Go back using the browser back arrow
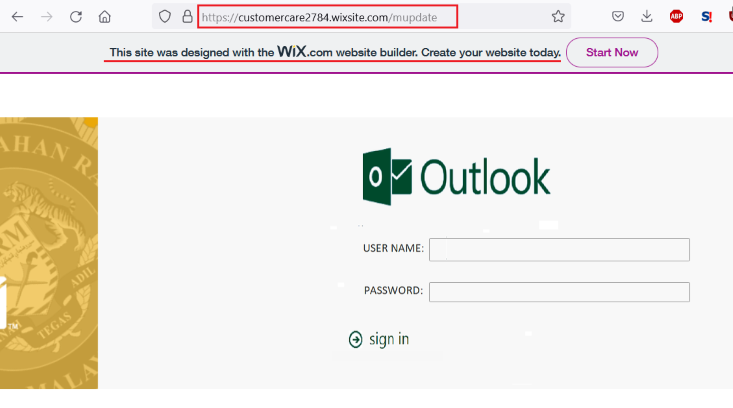The width and height of the screenshot is (733, 408). [x=17, y=17]
